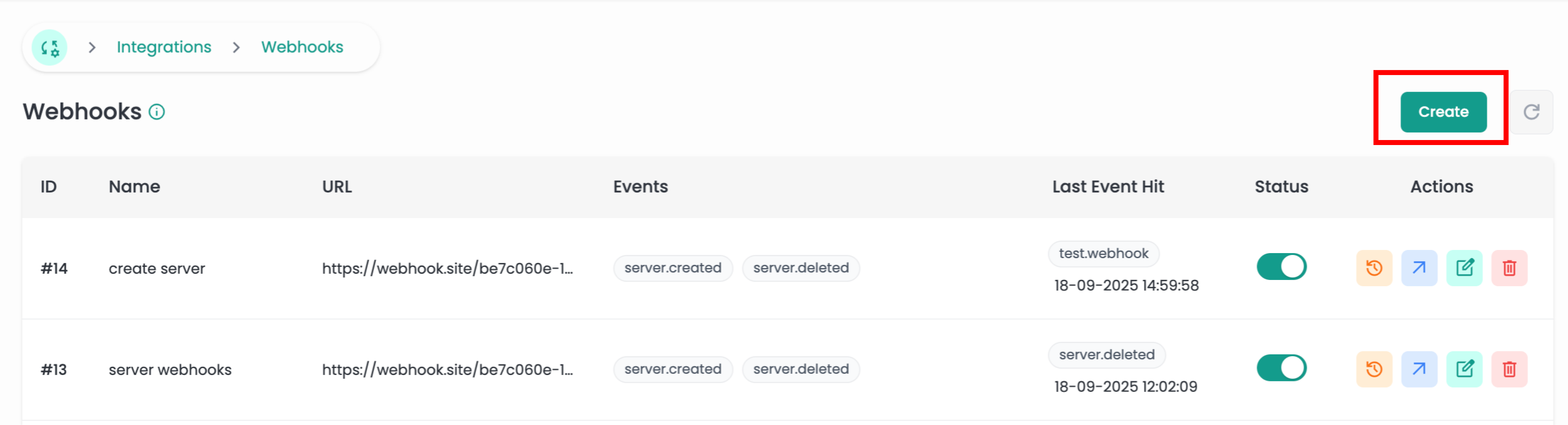The width and height of the screenshot is (1568, 425).
Task: Disable the create server webhook status
Action: tap(1281, 267)
